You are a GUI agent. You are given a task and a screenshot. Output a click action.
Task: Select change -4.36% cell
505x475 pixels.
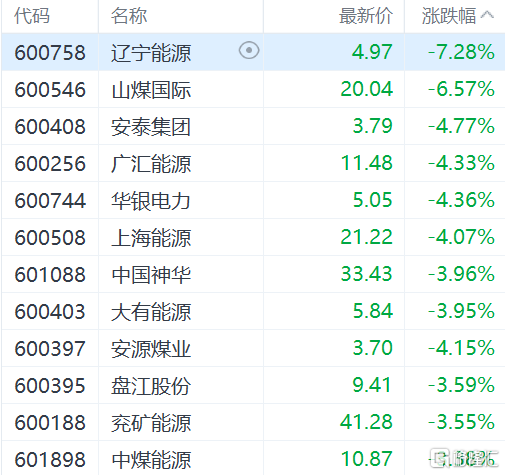461,200
